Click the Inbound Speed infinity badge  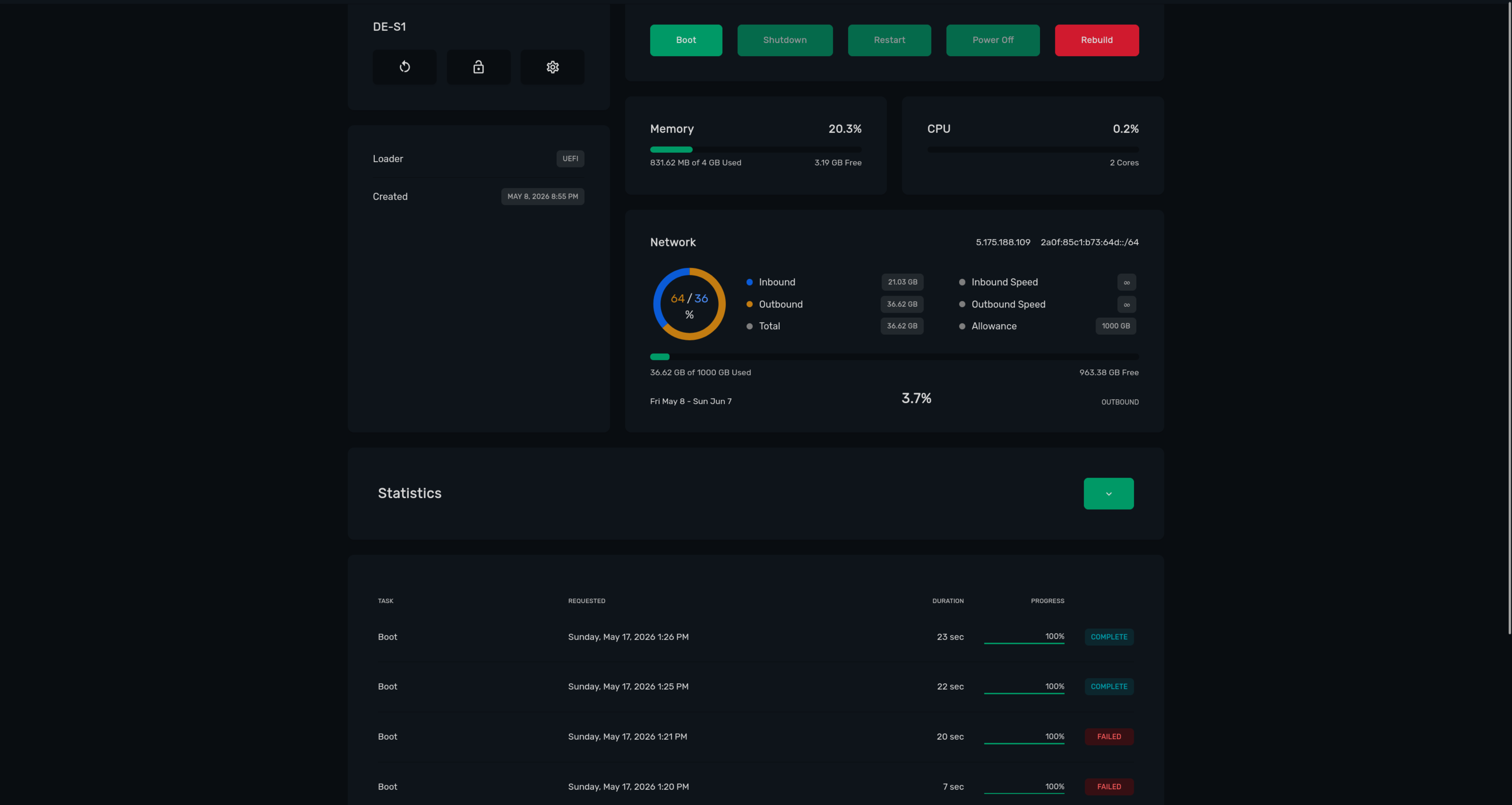click(x=1127, y=282)
